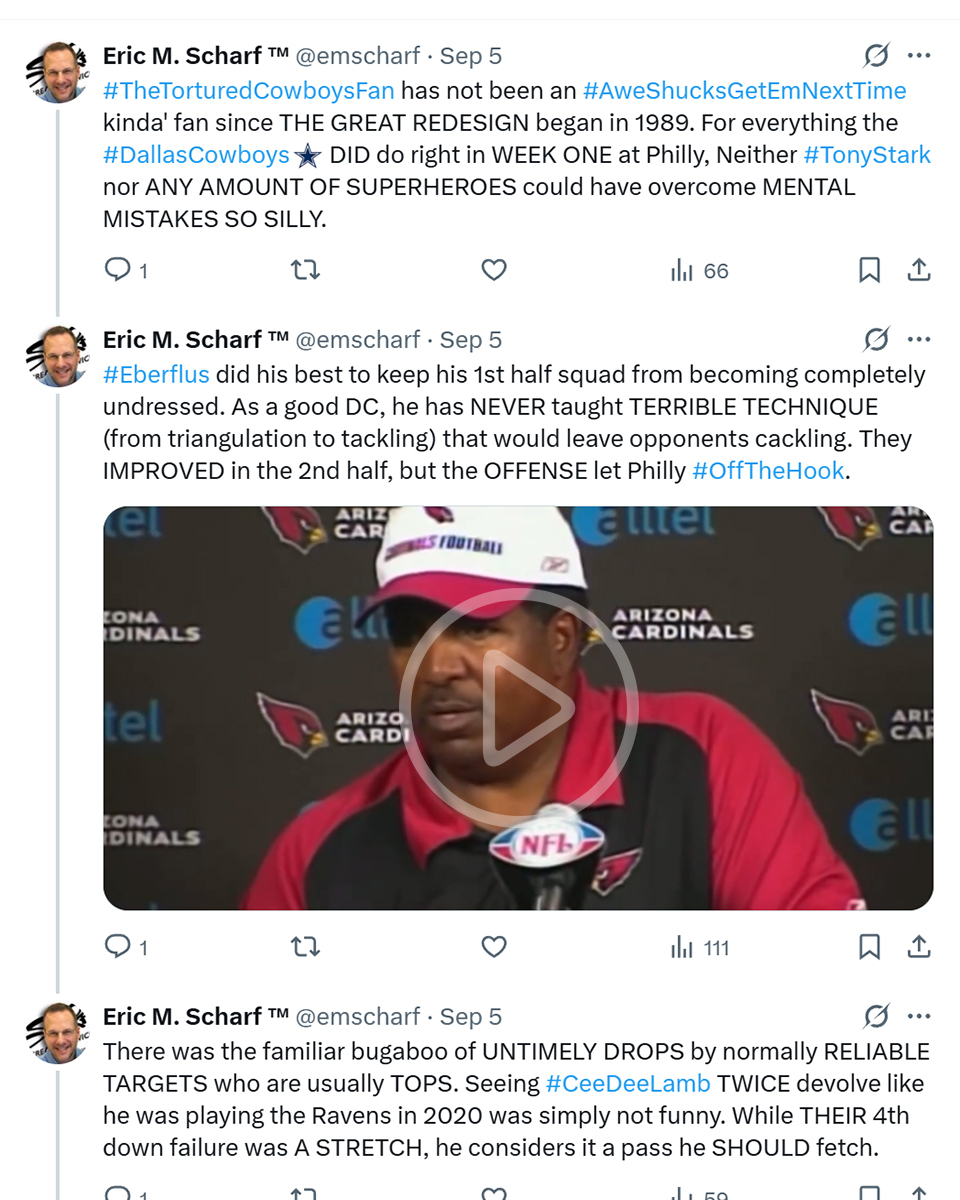Viewport: 960px width, 1200px height.
Task: Like the first tweet mentioning #TonyStark
Action: 494,270
